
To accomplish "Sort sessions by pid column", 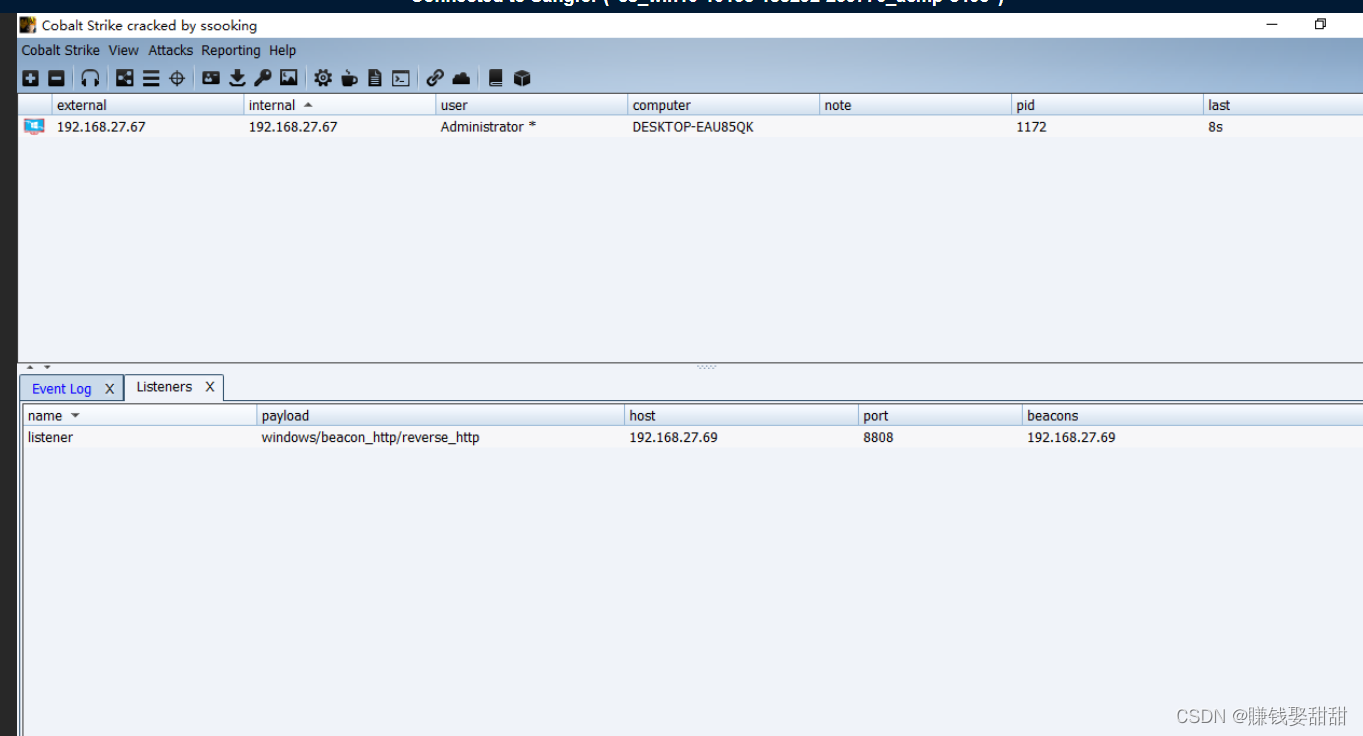I will click(1108, 105).
